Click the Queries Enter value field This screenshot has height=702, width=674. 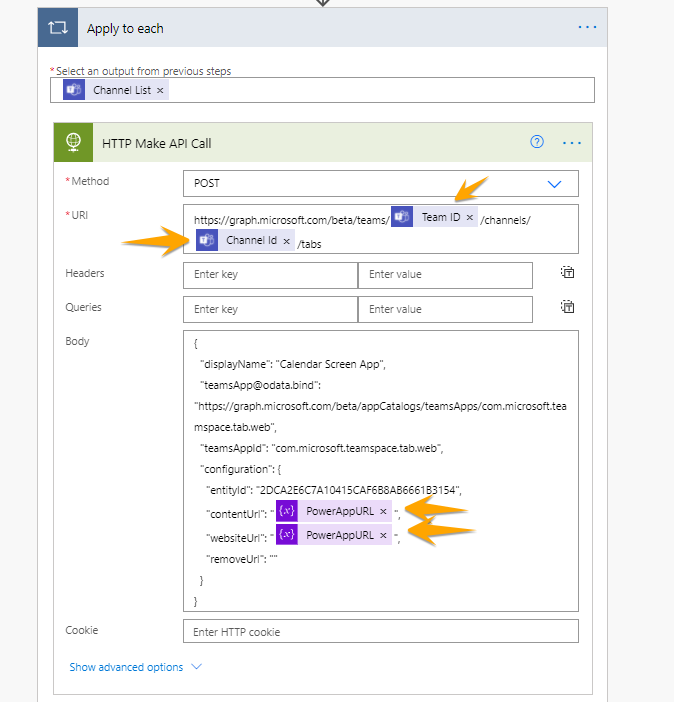point(445,309)
